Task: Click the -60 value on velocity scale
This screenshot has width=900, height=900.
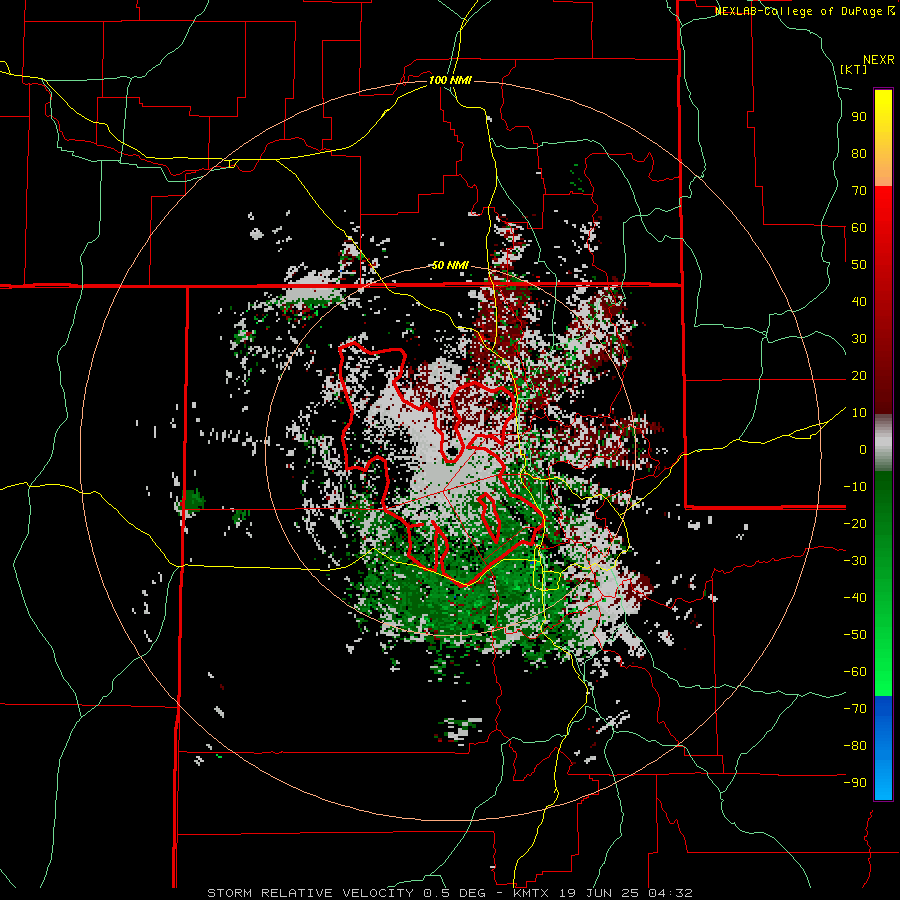Action: [855, 672]
